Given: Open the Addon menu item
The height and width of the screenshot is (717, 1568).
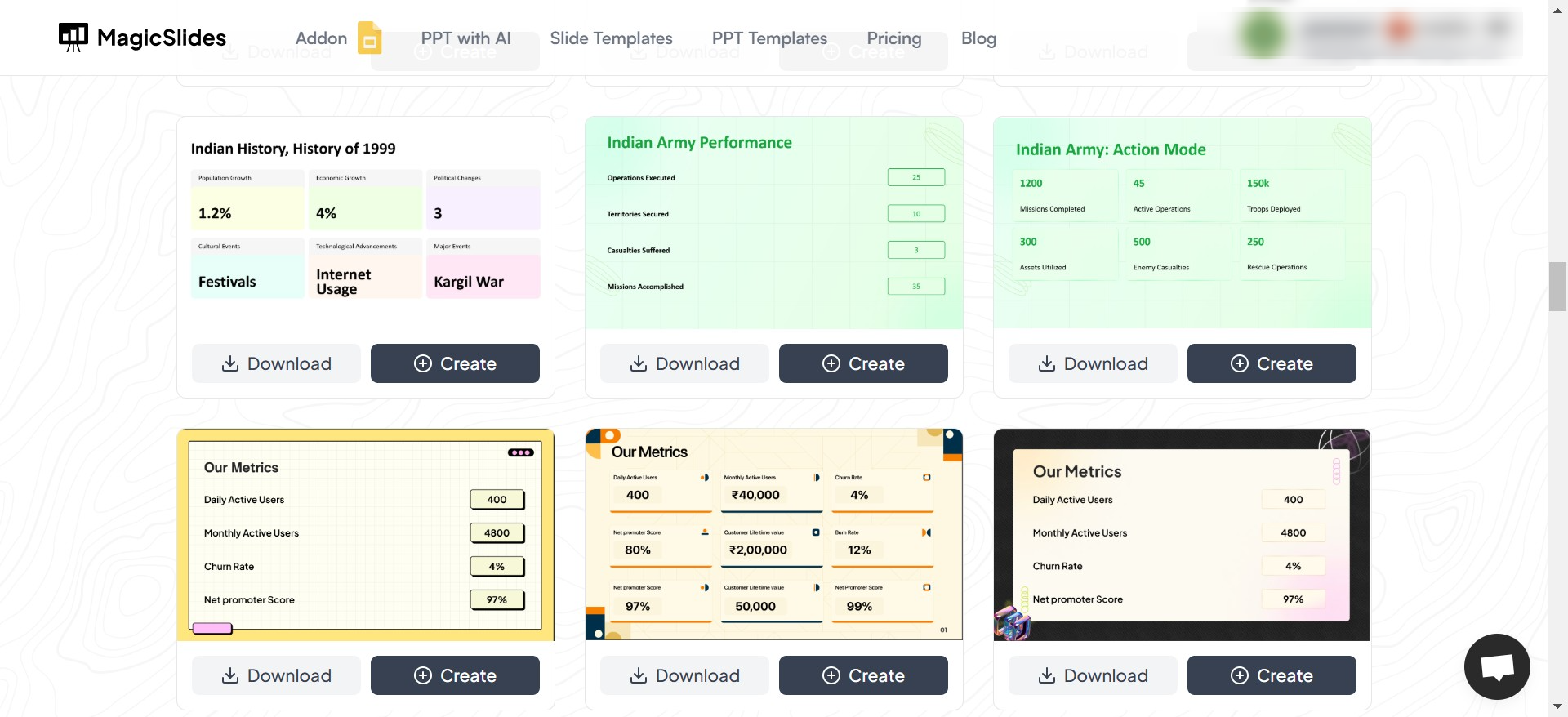Looking at the screenshot, I should click(321, 38).
